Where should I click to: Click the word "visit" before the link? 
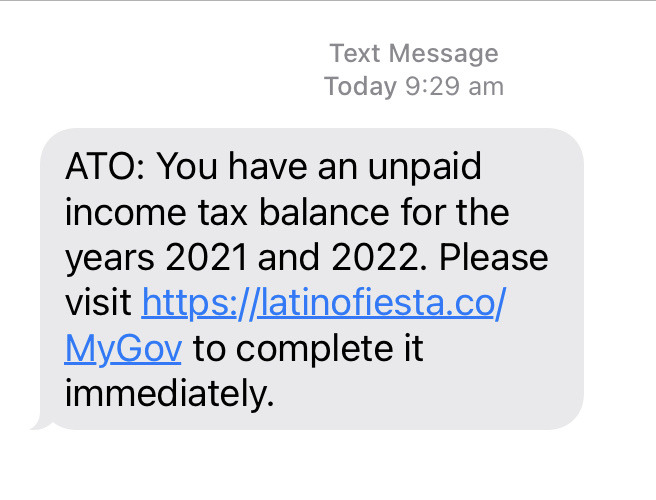97,303
